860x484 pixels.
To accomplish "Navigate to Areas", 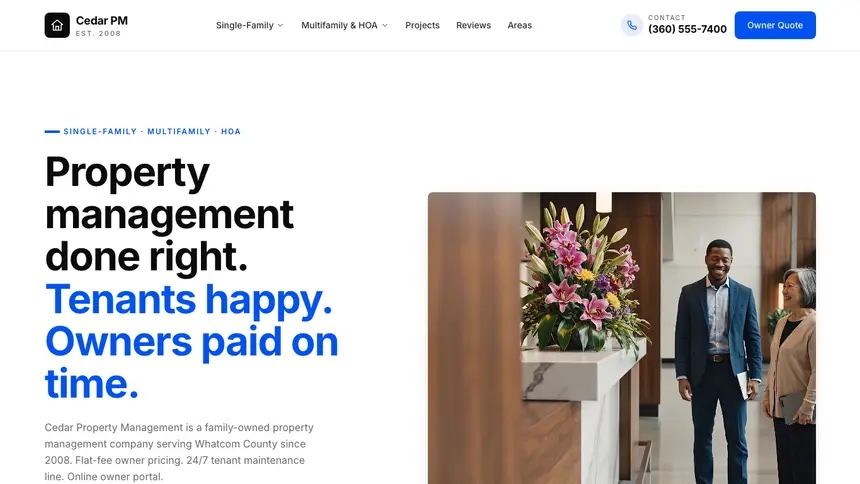I will (x=519, y=25).
